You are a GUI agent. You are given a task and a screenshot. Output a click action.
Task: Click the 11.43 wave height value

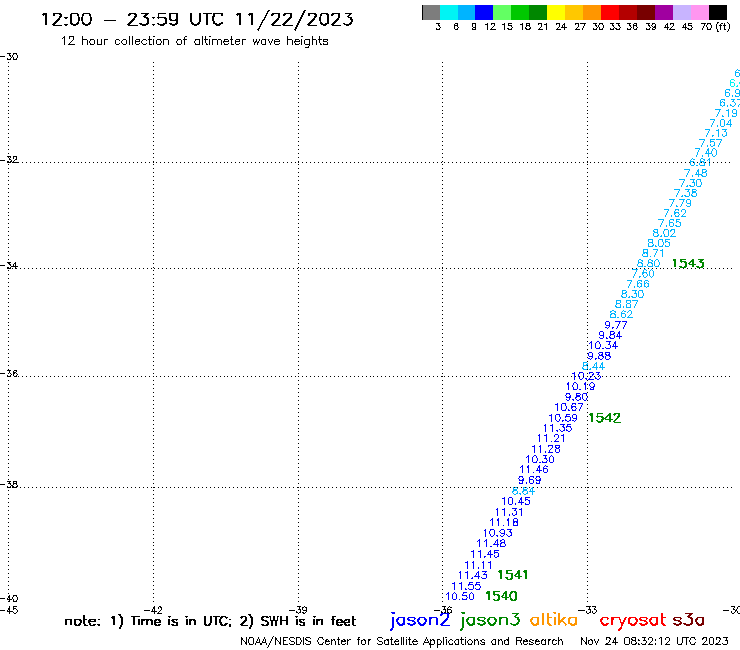[472, 575]
